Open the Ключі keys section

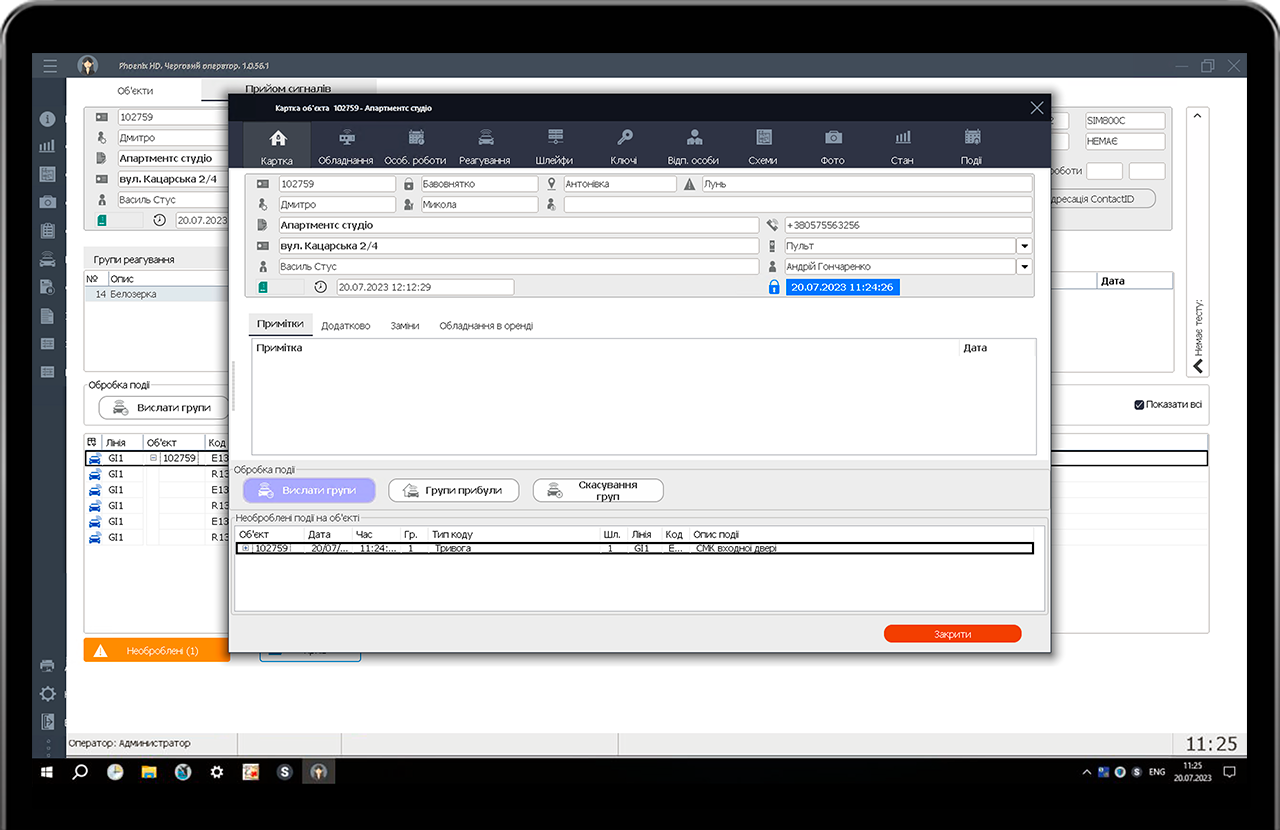click(623, 145)
